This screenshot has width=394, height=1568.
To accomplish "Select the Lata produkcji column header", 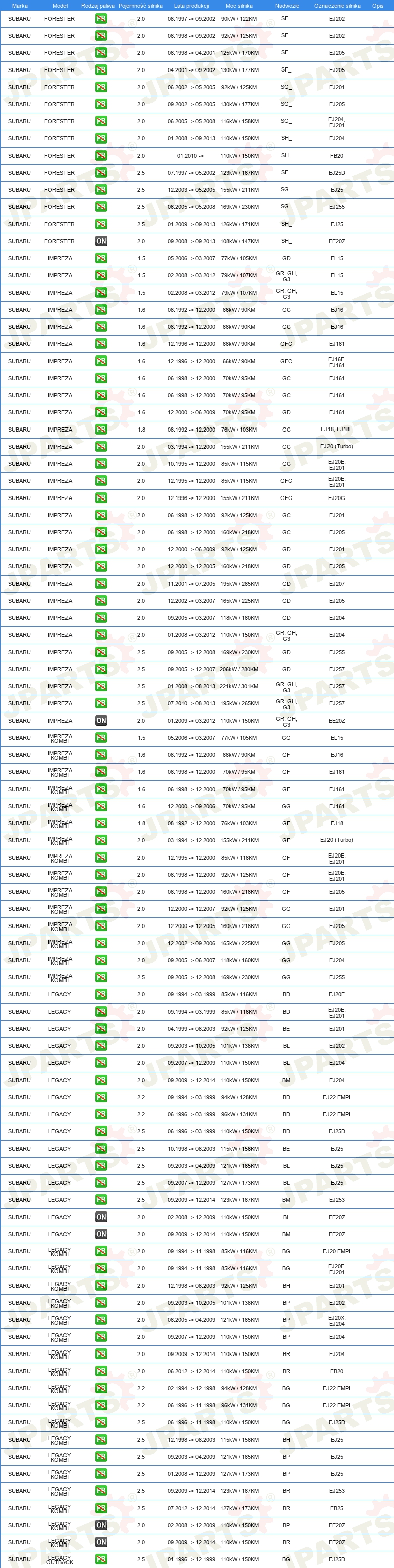I will [191, 6].
